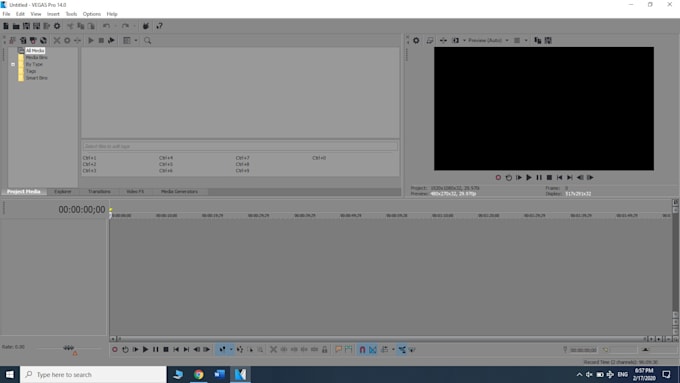Viewport: 680px width, 383px height.
Task: Click the What's This help icon
Action: click(159, 26)
